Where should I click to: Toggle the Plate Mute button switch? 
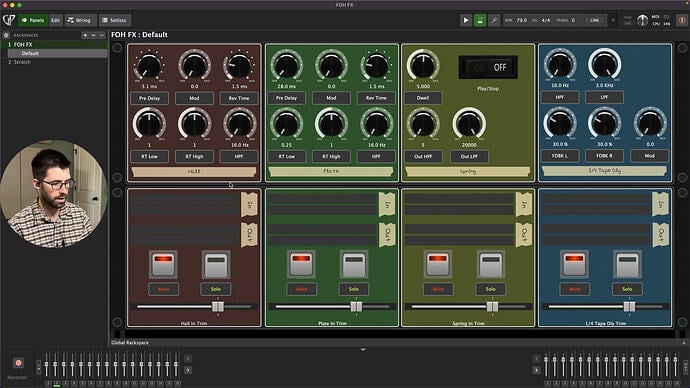coord(301,265)
